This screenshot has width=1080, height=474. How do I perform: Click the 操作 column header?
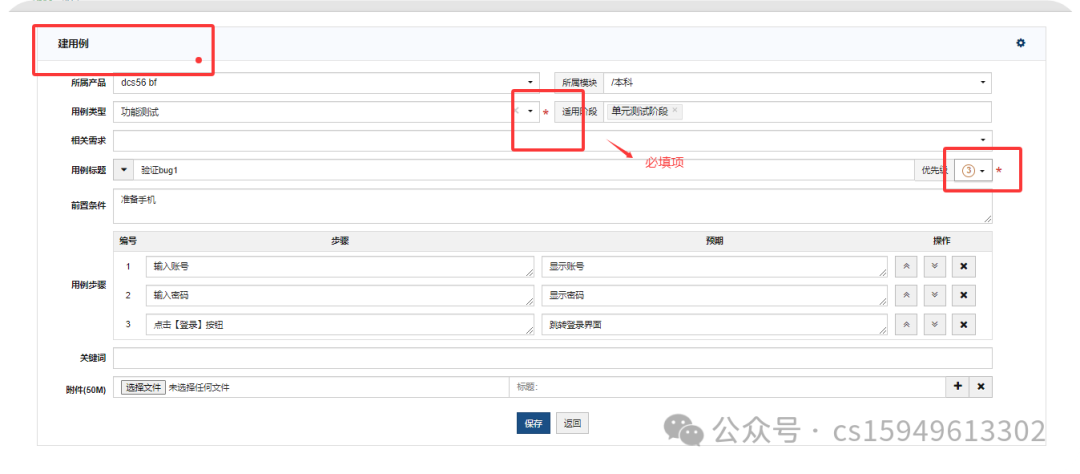tap(942, 241)
